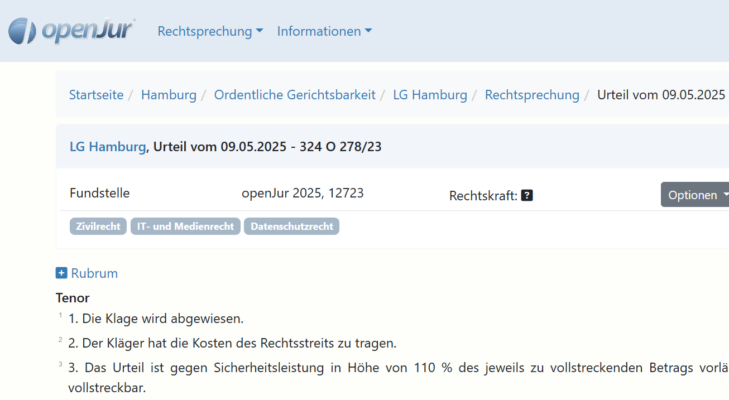Select the Datenschutzrecht tag
The image size is (729, 400).
click(x=291, y=227)
